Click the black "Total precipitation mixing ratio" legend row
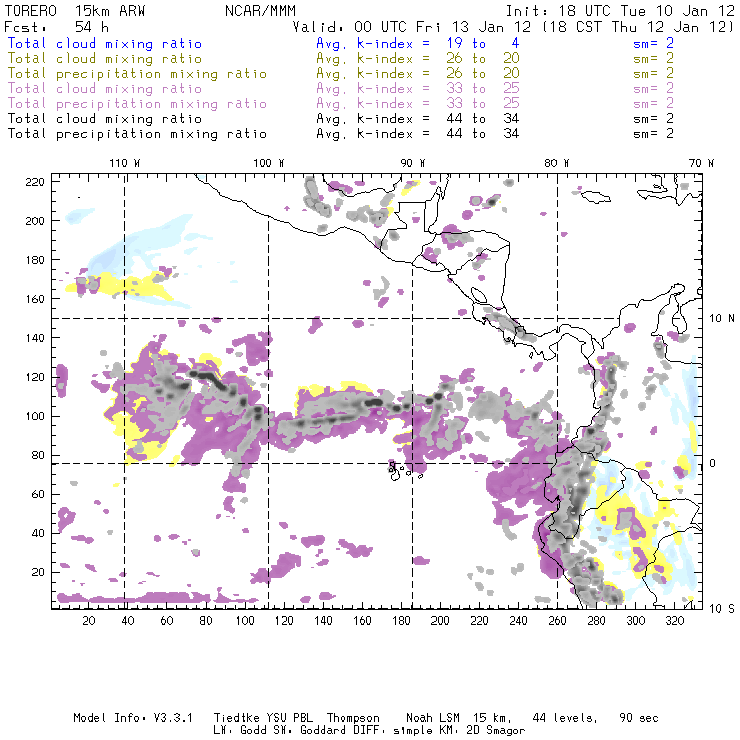Screen dimensions: 740x740 [x=137, y=134]
